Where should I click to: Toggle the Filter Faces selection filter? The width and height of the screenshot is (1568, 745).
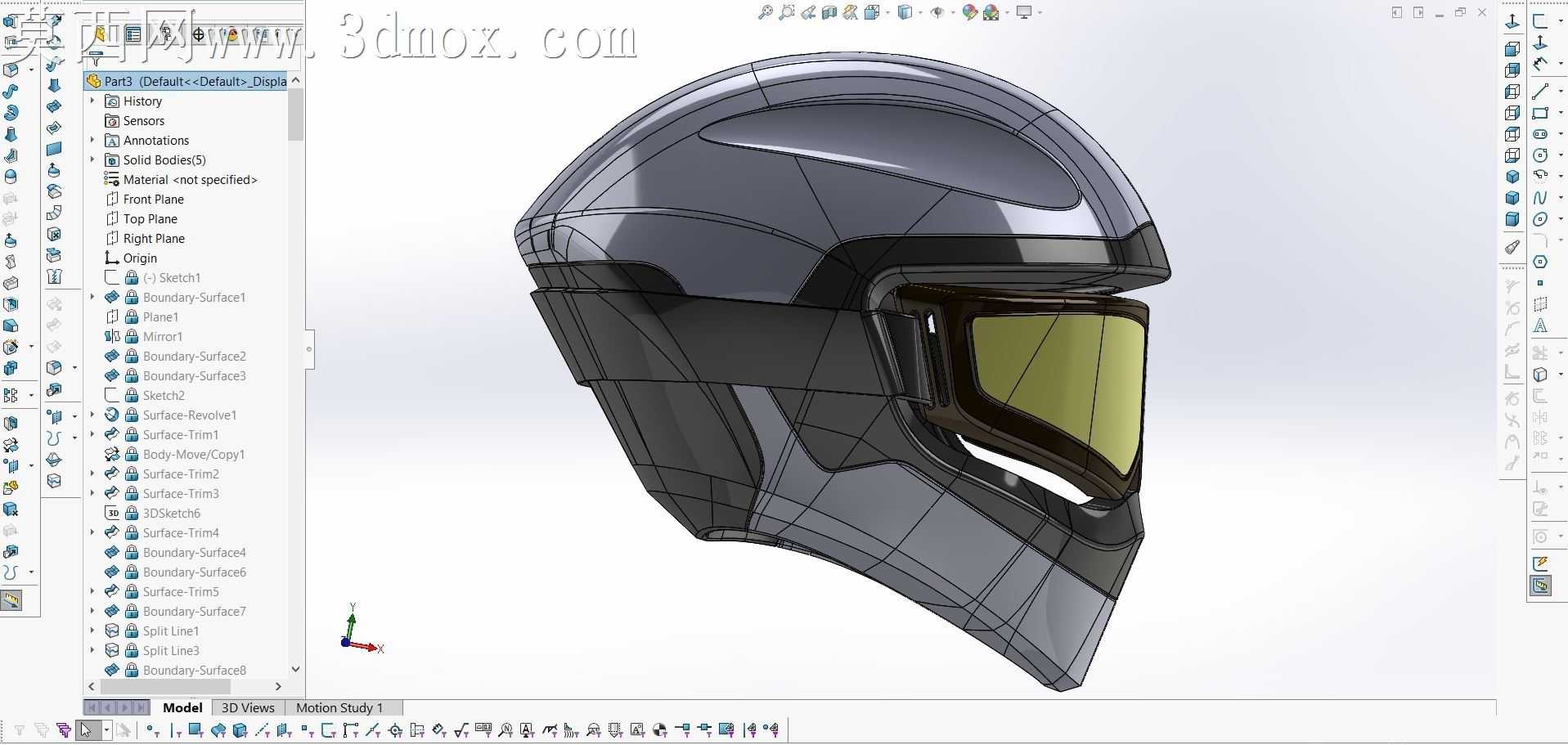pos(195,729)
